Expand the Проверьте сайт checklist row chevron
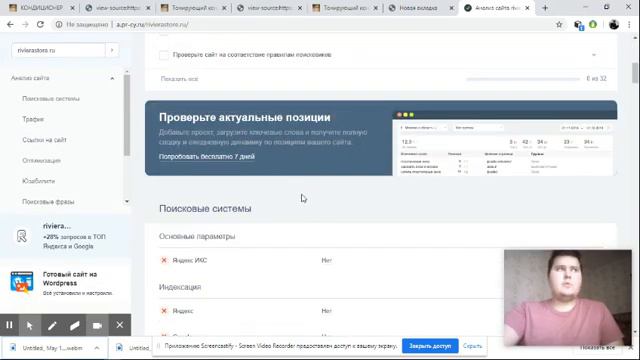 [x=594, y=55]
